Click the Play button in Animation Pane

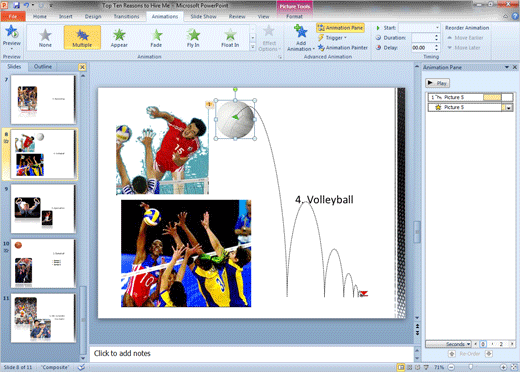437,83
